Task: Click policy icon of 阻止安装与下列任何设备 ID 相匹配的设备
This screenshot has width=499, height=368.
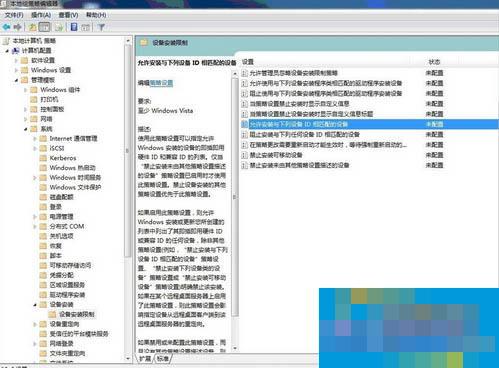Action: click(245, 135)
